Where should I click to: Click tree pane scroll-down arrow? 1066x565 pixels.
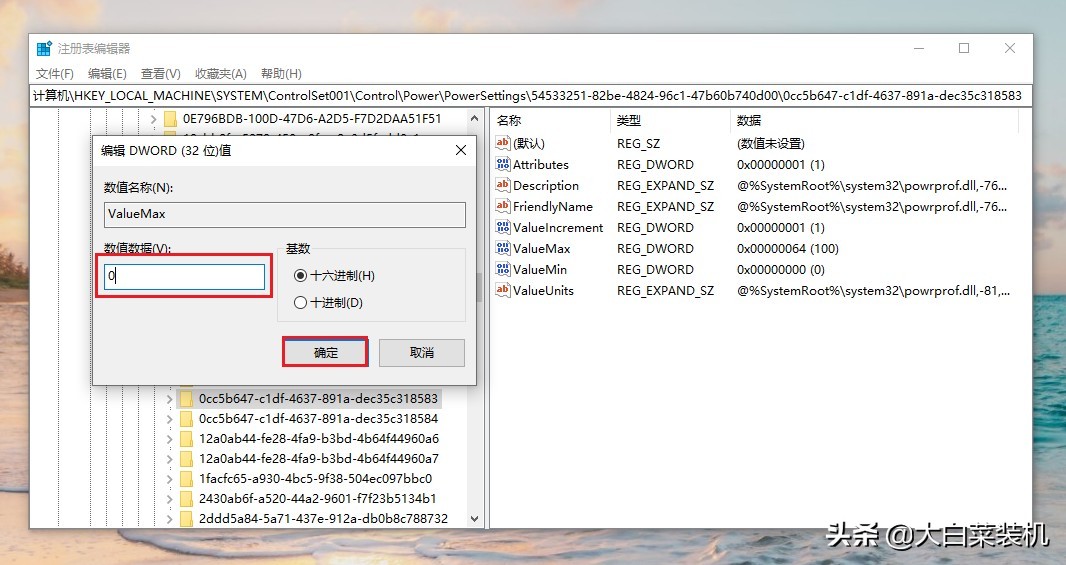coord(475,519)
